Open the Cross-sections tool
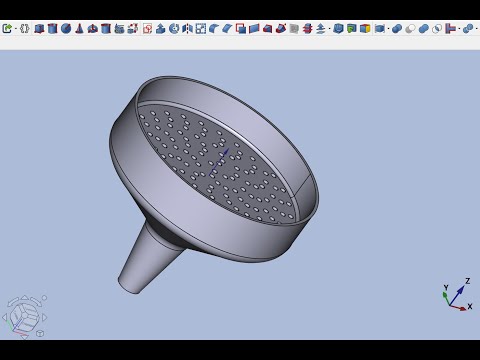The image size is (480, 360). pyautogui.click(x=307, y=29)
